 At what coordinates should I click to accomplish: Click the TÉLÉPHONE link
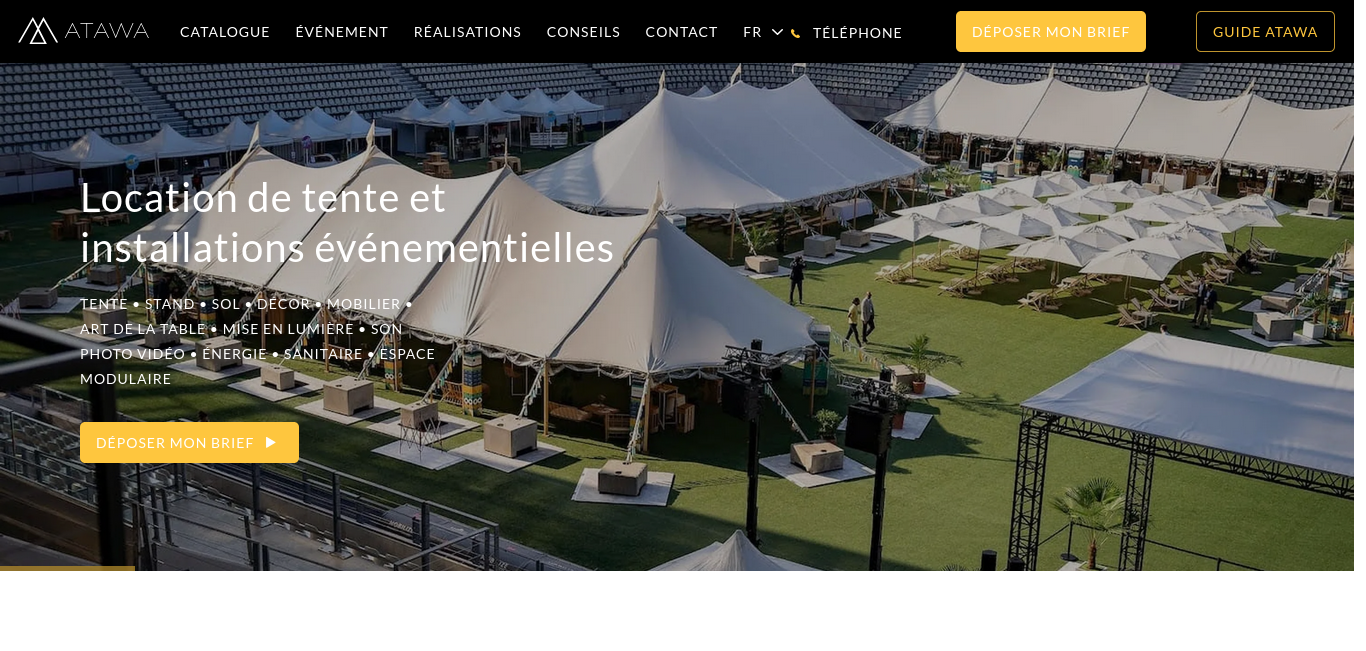858,33
